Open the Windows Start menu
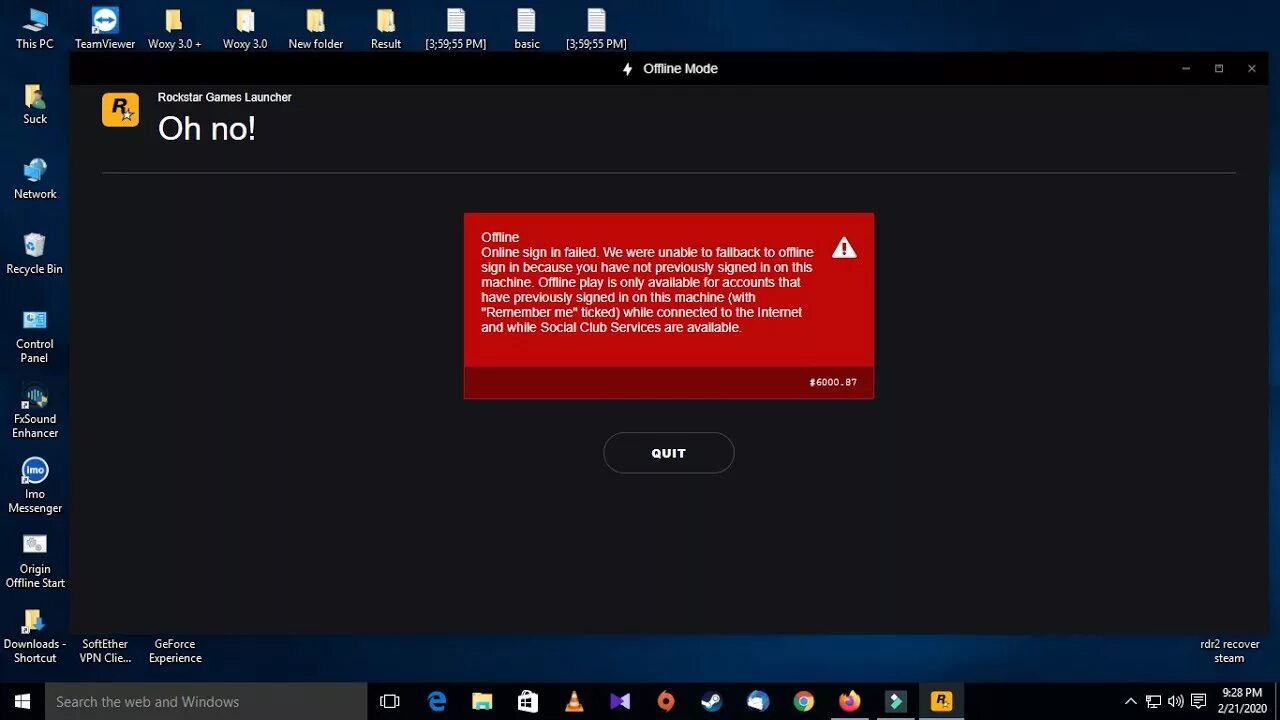The height and width of the screenshot is (720, 1280). click(22, 701)
